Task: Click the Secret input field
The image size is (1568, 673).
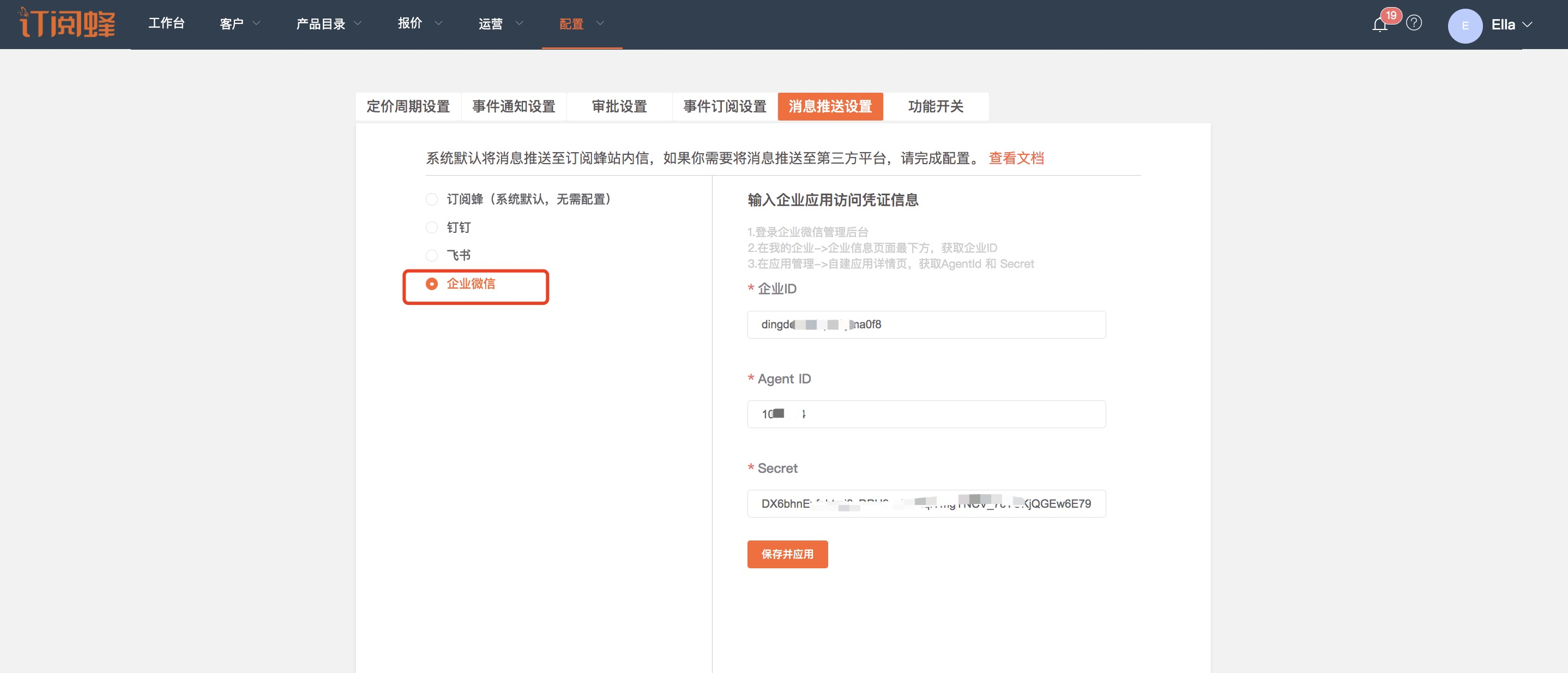Action: point(926,504)
